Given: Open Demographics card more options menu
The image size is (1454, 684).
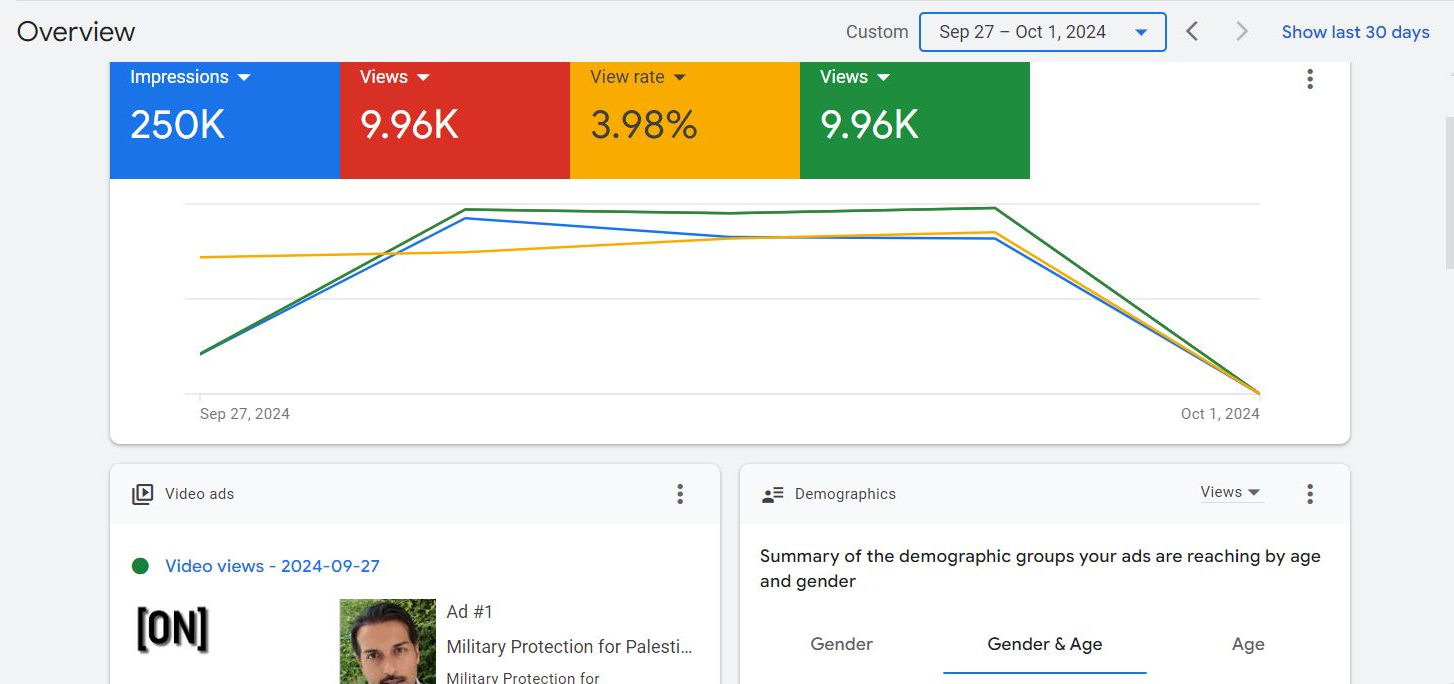Looking at the screenshot, I should pos(1309,494).
